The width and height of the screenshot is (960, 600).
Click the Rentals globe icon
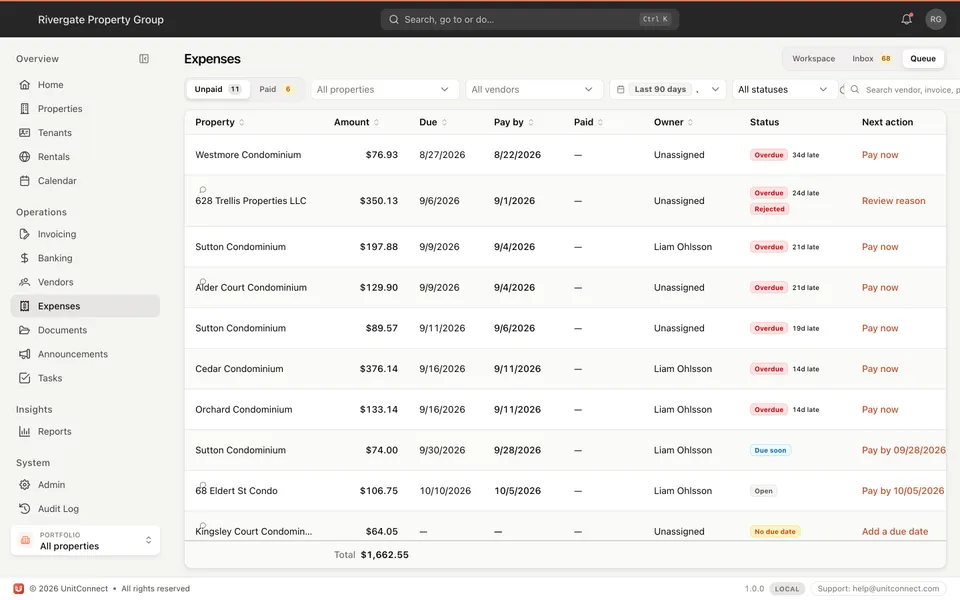click(24, 157)
